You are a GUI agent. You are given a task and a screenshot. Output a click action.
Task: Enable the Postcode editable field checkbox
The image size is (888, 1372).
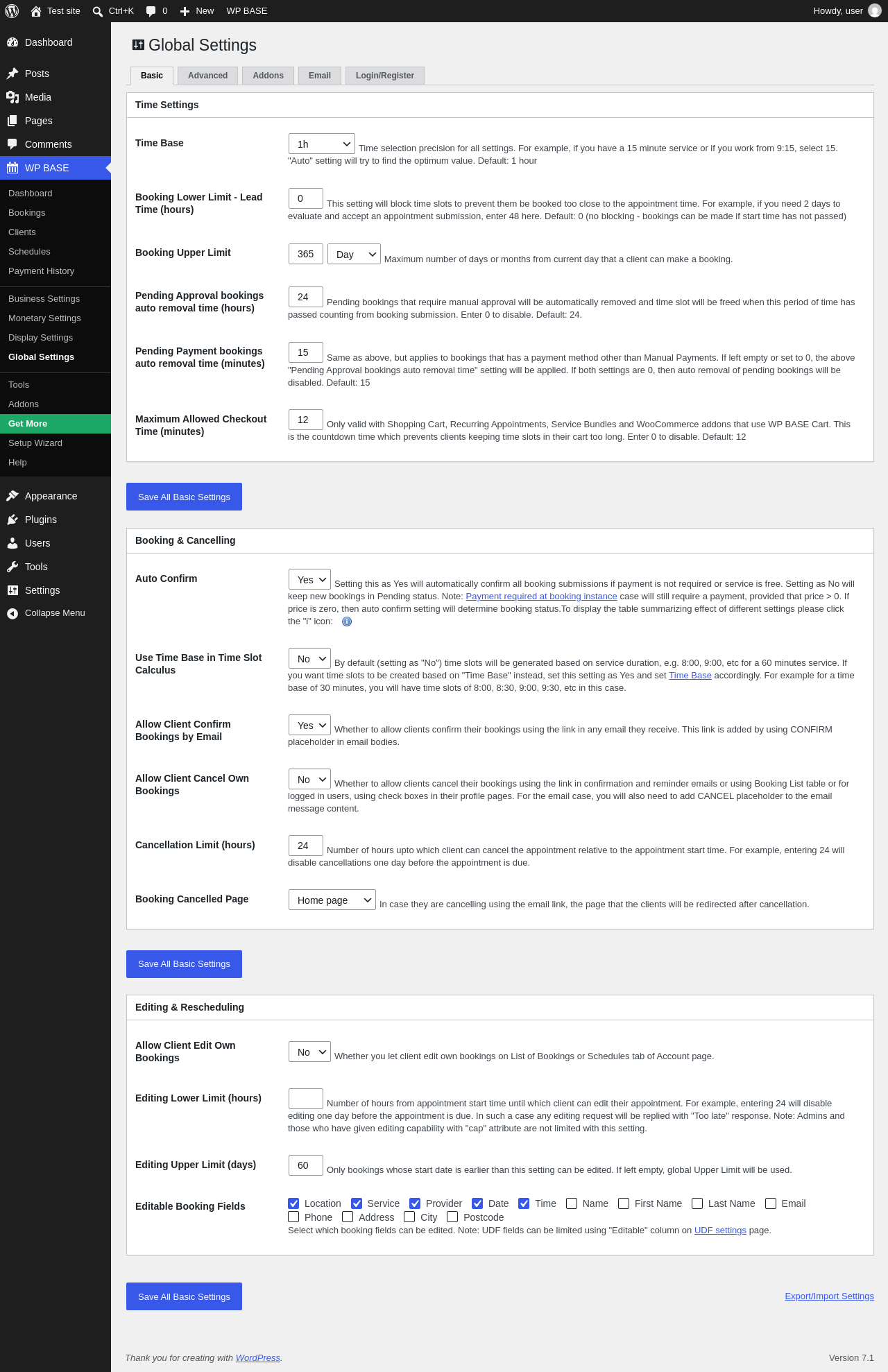(x=452, y=1217)
